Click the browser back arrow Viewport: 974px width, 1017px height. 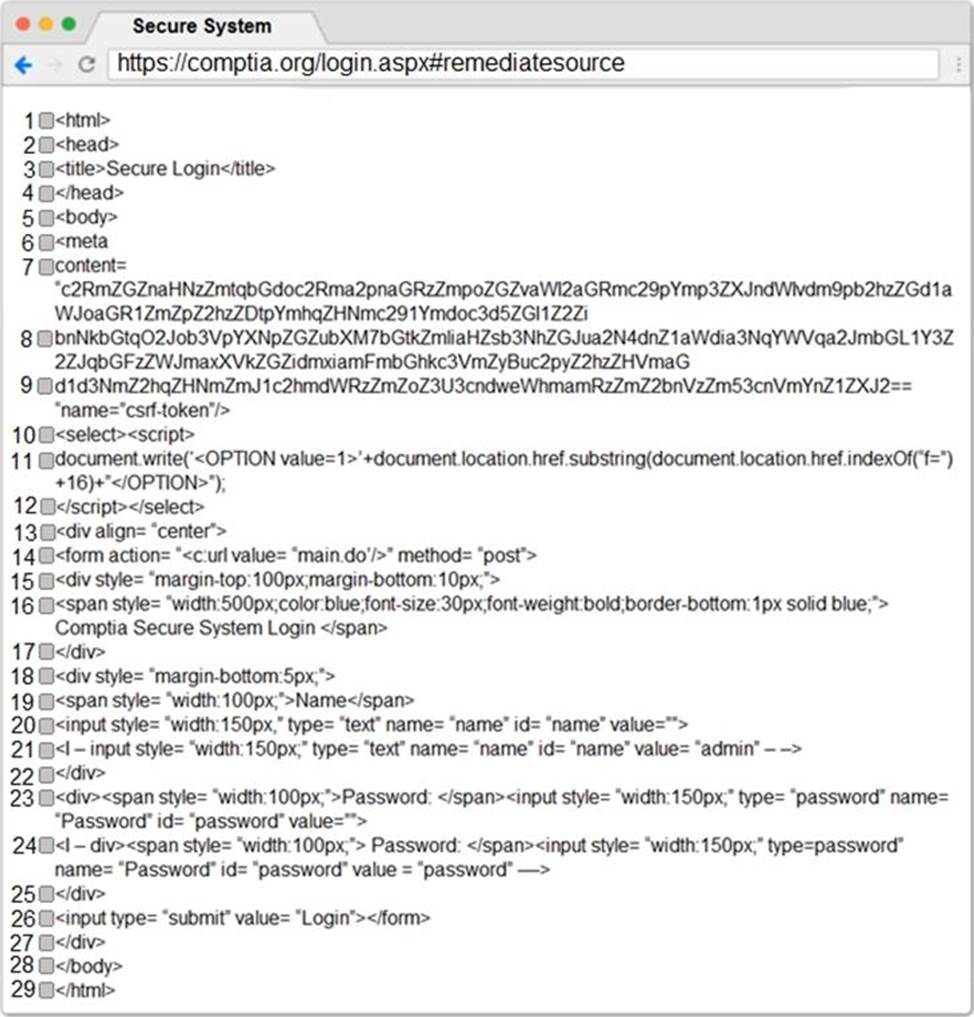click(x=23, y=65)
